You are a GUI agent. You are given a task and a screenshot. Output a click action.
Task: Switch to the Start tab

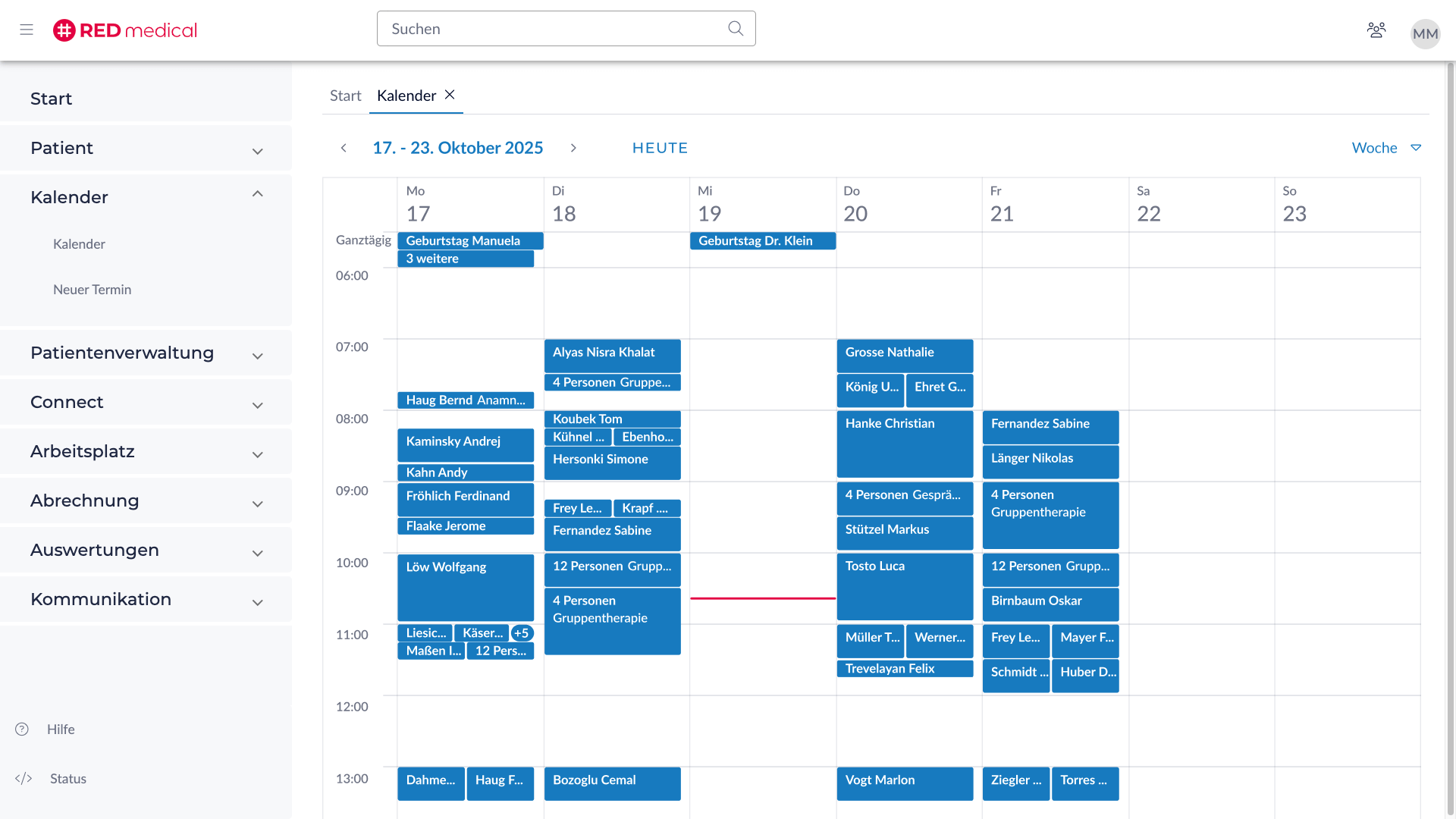coord(345,96)
